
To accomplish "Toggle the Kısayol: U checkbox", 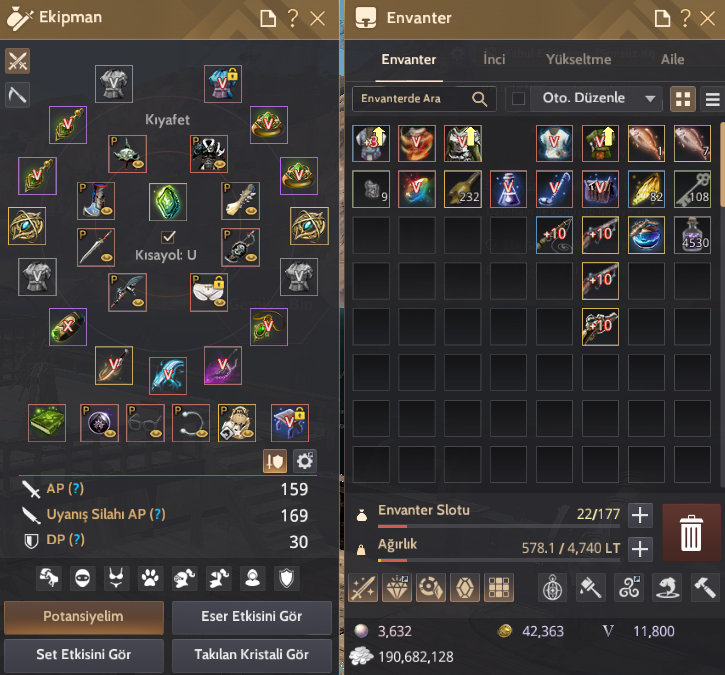I will 168,237.
